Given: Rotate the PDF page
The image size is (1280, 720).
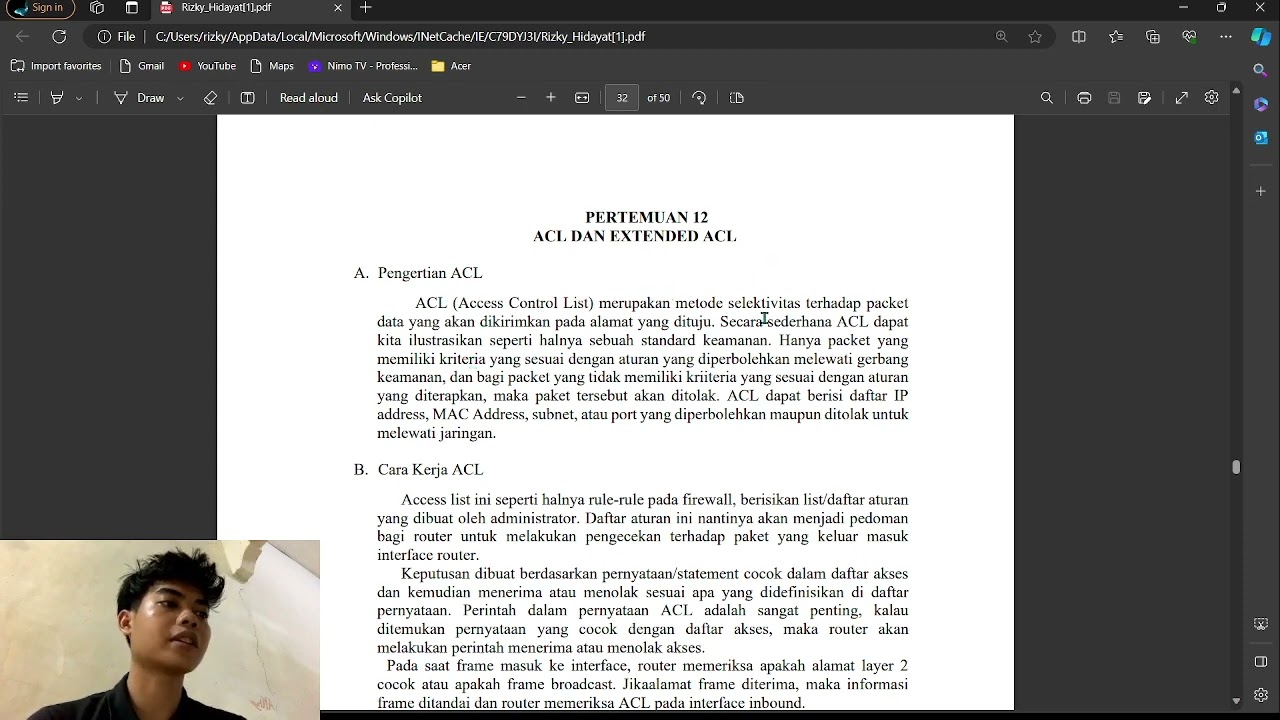Looking at the screenshot, I should (699, 98).
